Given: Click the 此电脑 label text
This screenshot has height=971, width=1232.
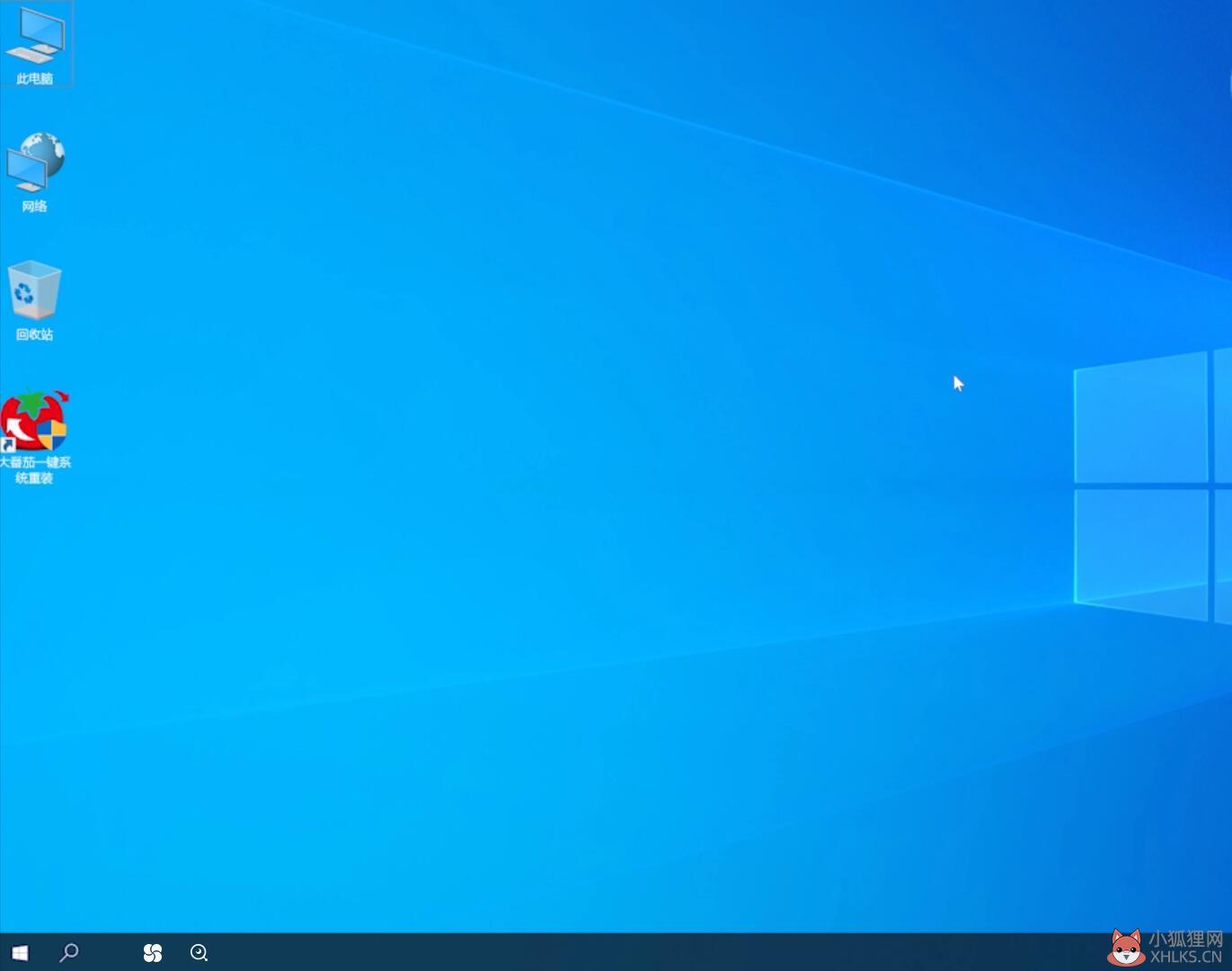Looking at the screenshot, I should (x=35, y=79).
